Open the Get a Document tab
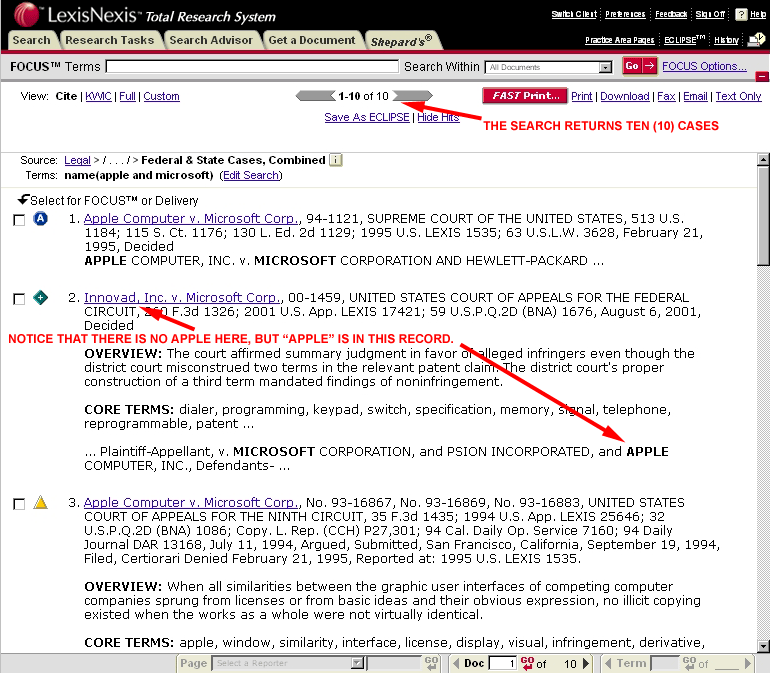Image resolution: width=770 pixels, height=673 pixels. pyautogui.click(x=312, y=40)
